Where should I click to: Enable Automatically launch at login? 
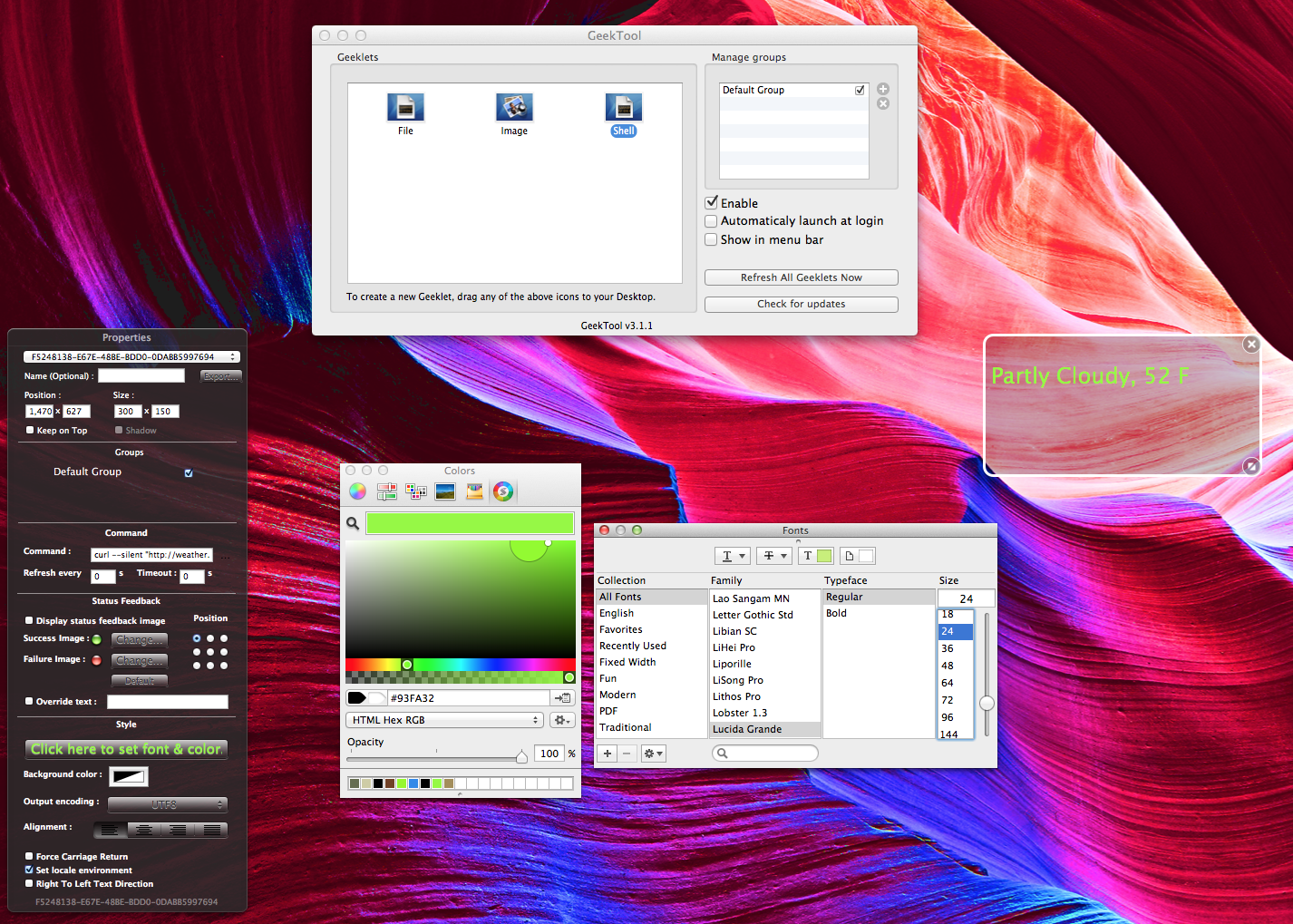(x=712, y=221)
